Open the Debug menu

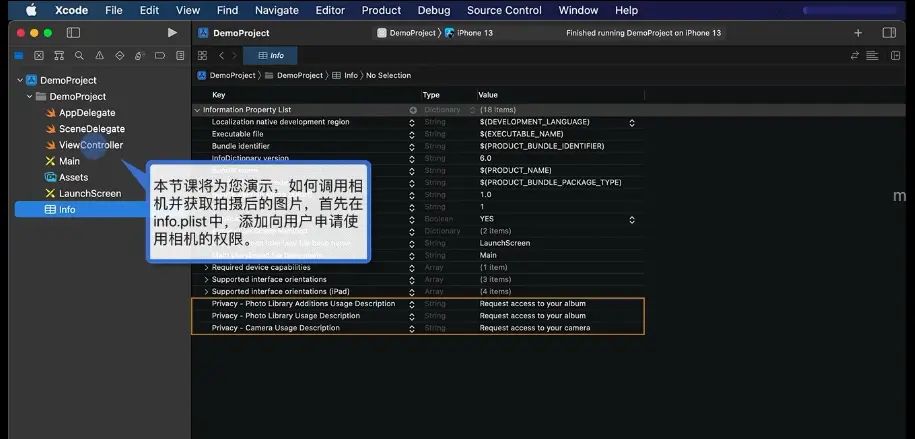[434, 10]
